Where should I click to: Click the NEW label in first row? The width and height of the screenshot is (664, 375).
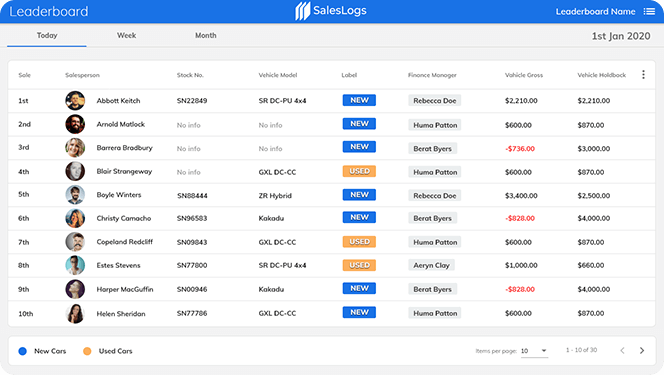(359, 100)
